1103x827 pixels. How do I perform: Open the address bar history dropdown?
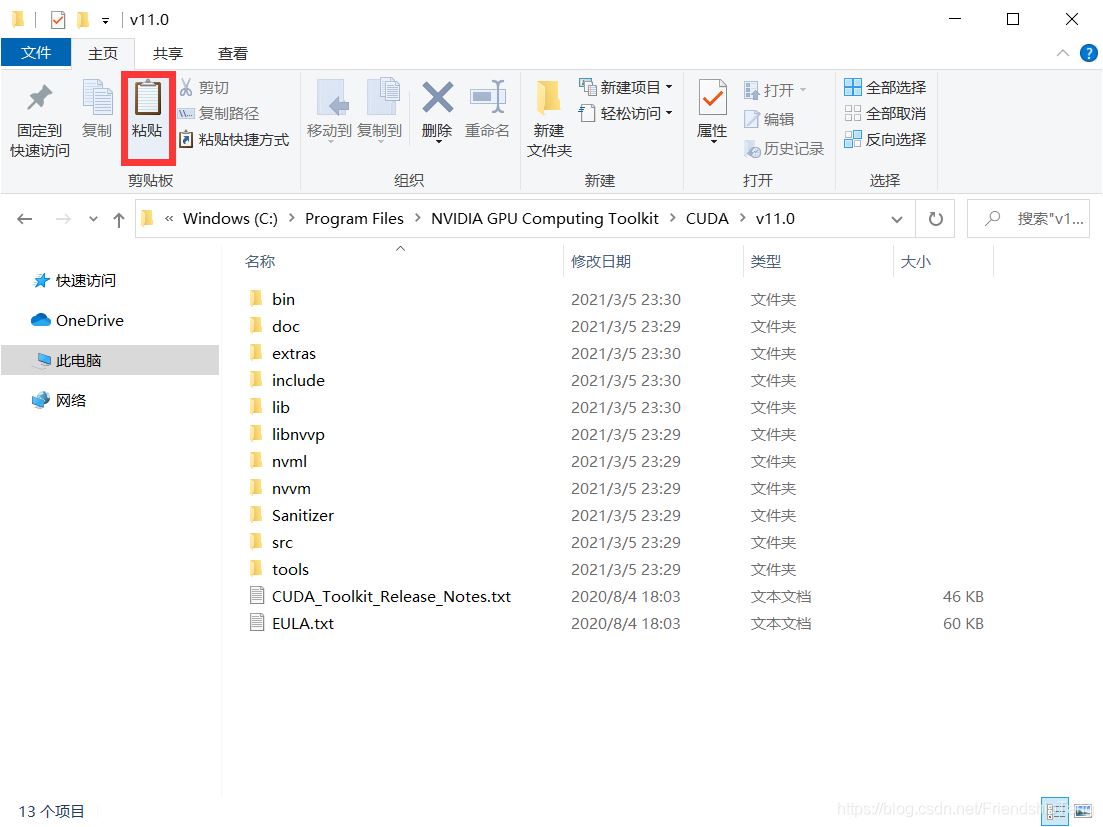(896, 219)
